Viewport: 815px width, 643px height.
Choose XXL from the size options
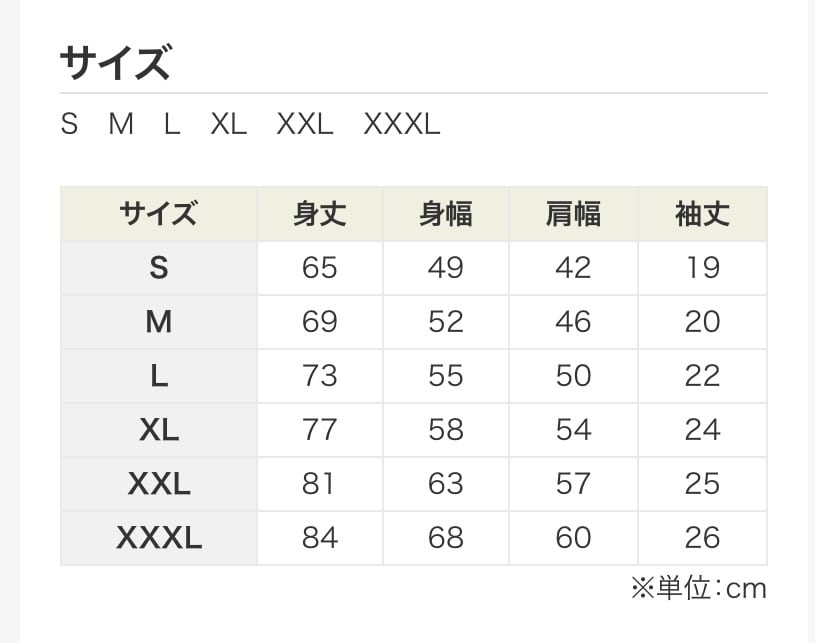(x=305, y=124)
